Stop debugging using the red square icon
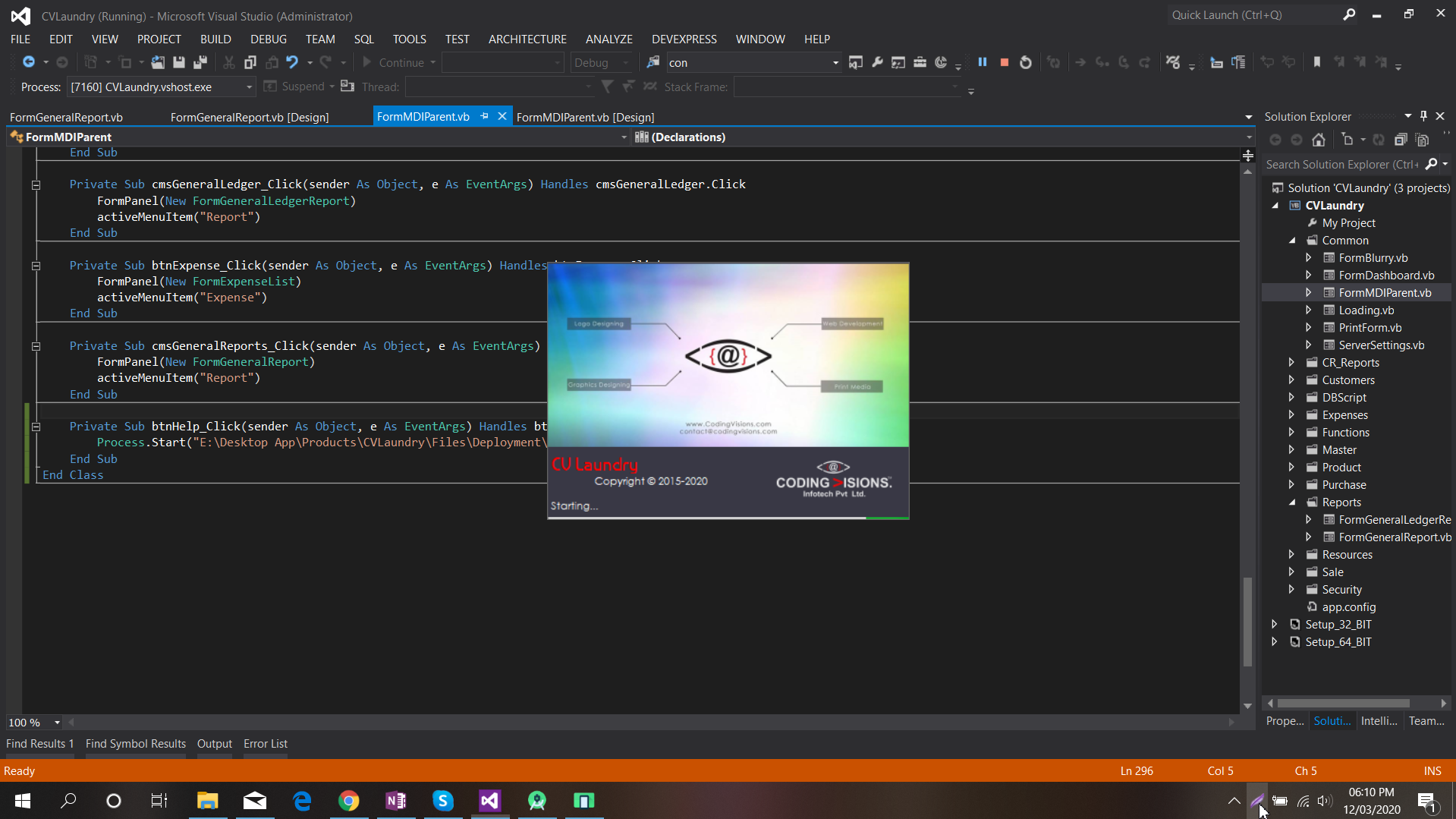The width and height of the screenshot is (1456, 819). click(1004, 62)
